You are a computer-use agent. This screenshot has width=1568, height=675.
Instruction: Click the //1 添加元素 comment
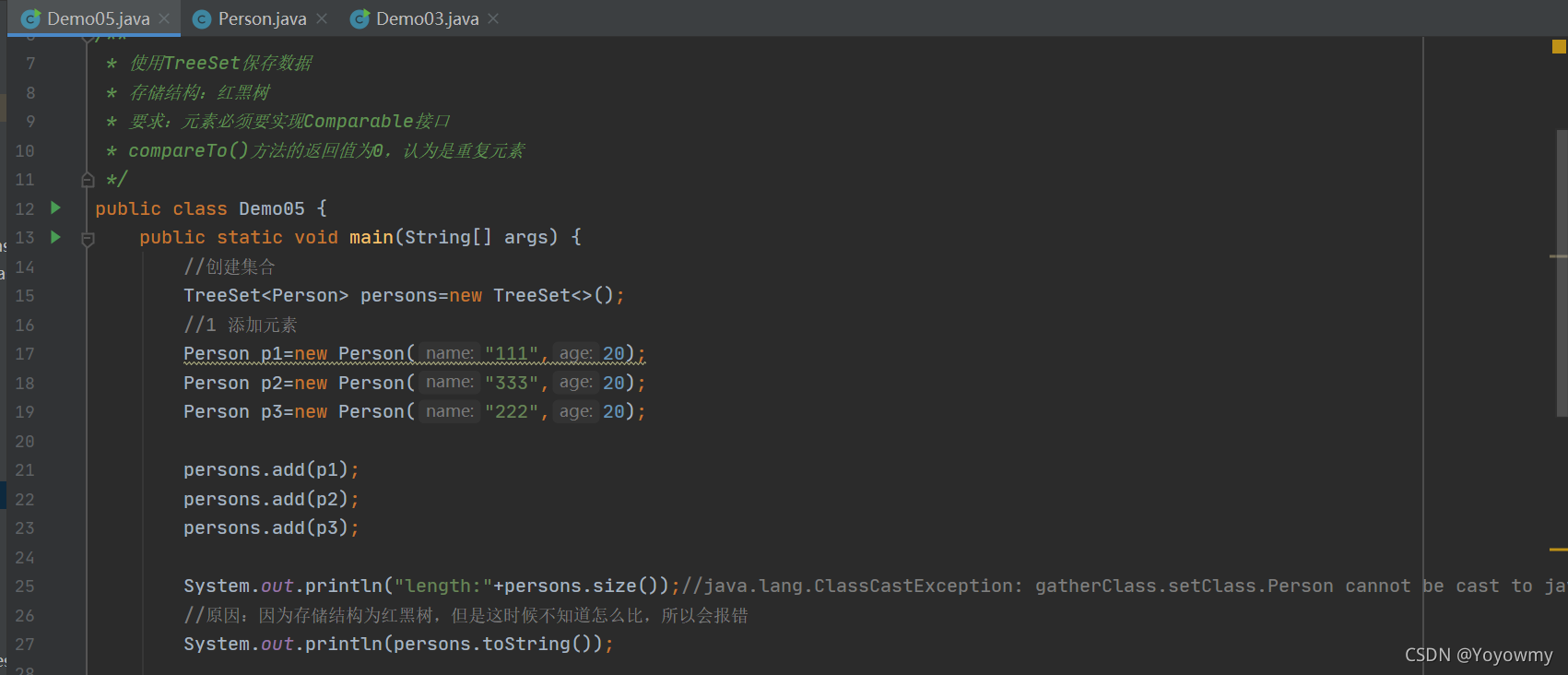click(x=241, y=326)
